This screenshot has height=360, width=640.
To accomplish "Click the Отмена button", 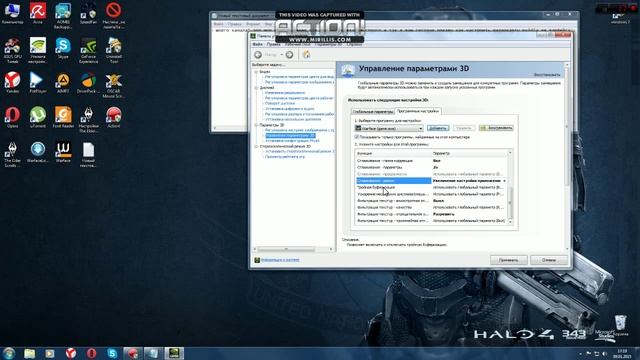I will pyautogui.click(x=549, y=260).
